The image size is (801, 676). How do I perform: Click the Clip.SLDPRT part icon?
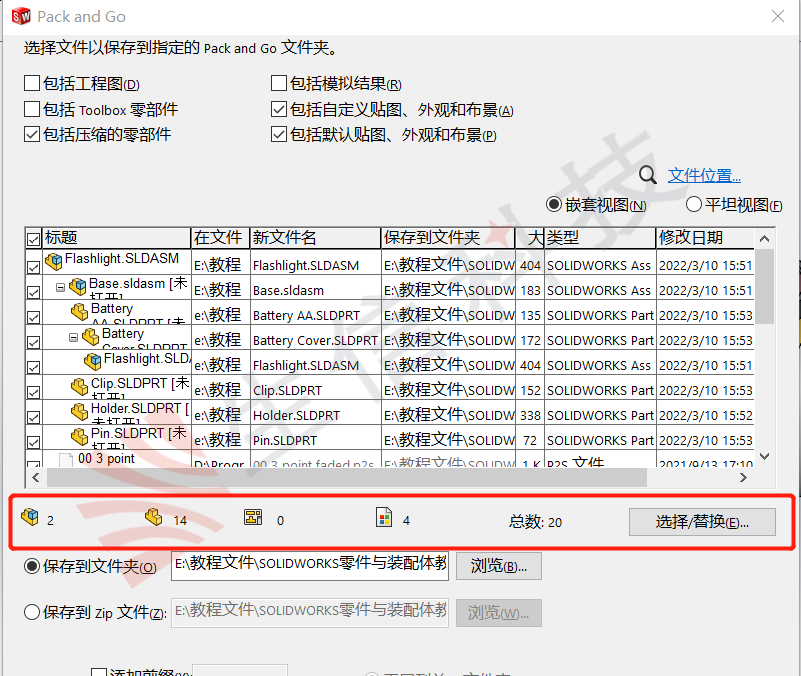80,386
